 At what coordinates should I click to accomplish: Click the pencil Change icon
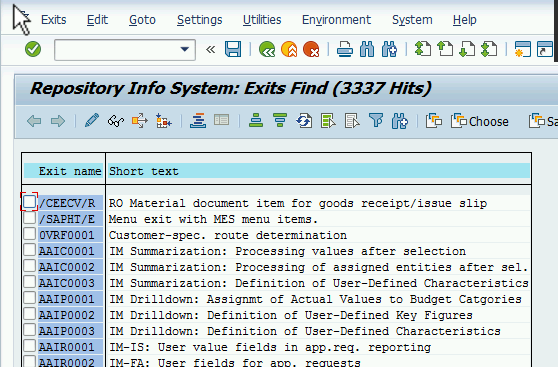click(x=92, y=121)
